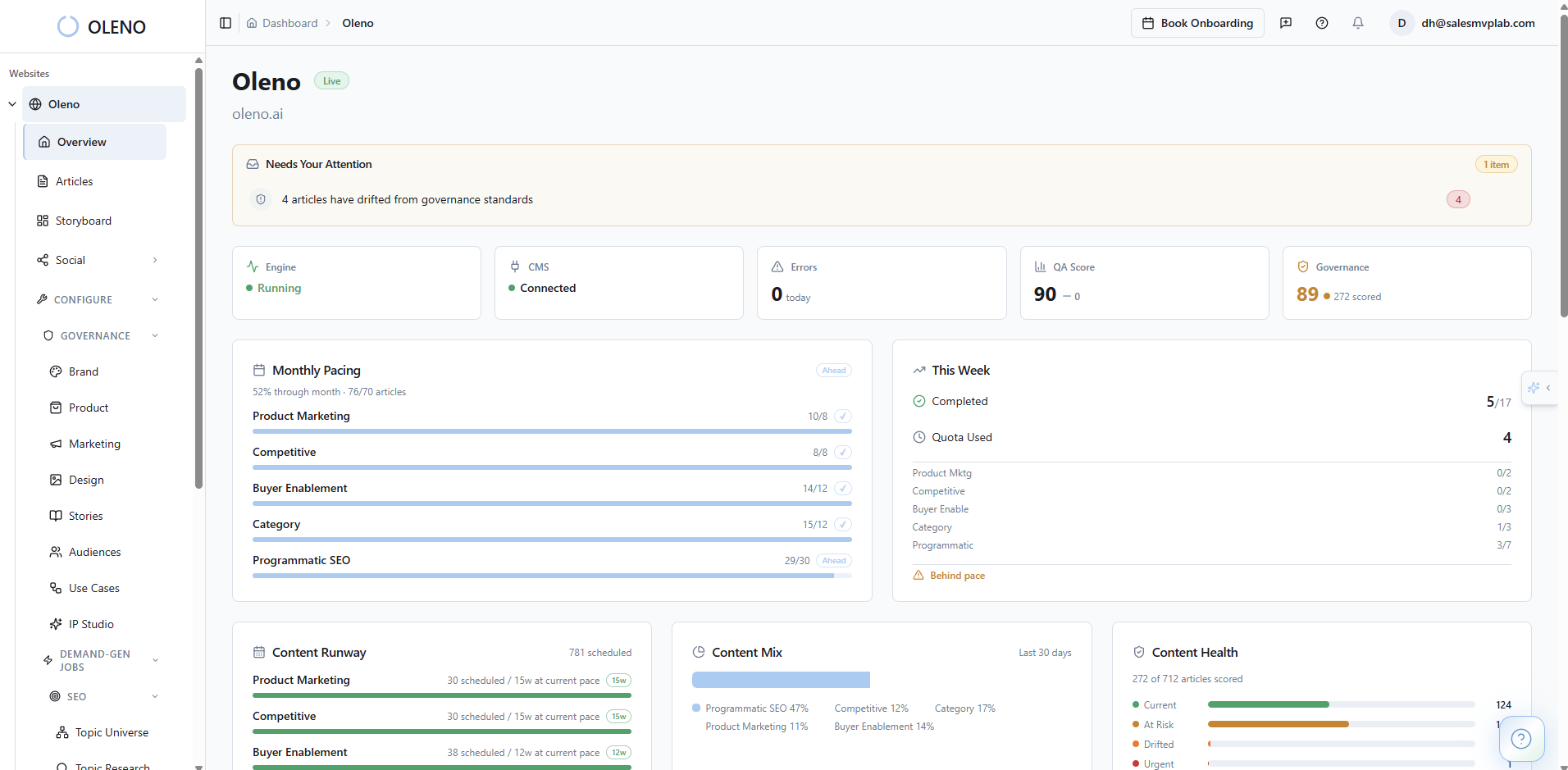Image resolution: width=1568 pixels, height=770 pixels.
Task: Click the Oleno logo
Action: tap(102, 27)
